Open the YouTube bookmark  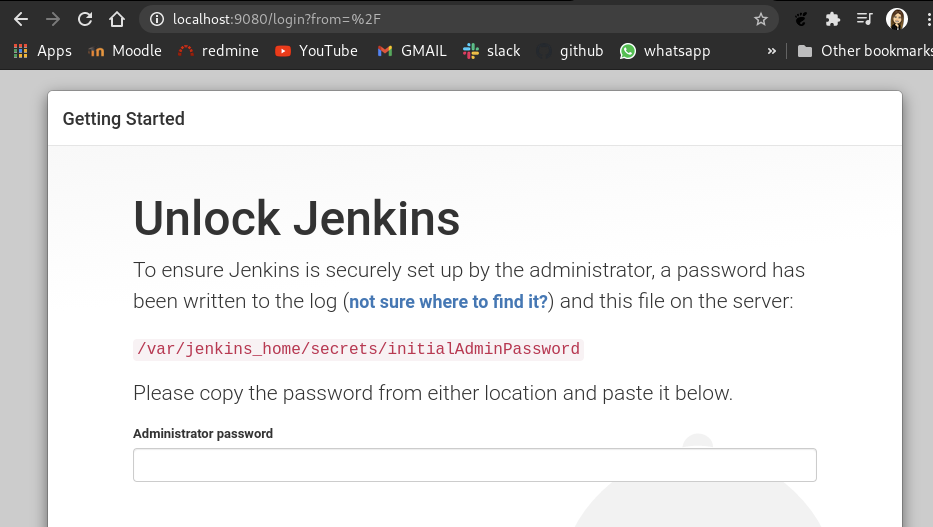[x=317, y=51]
